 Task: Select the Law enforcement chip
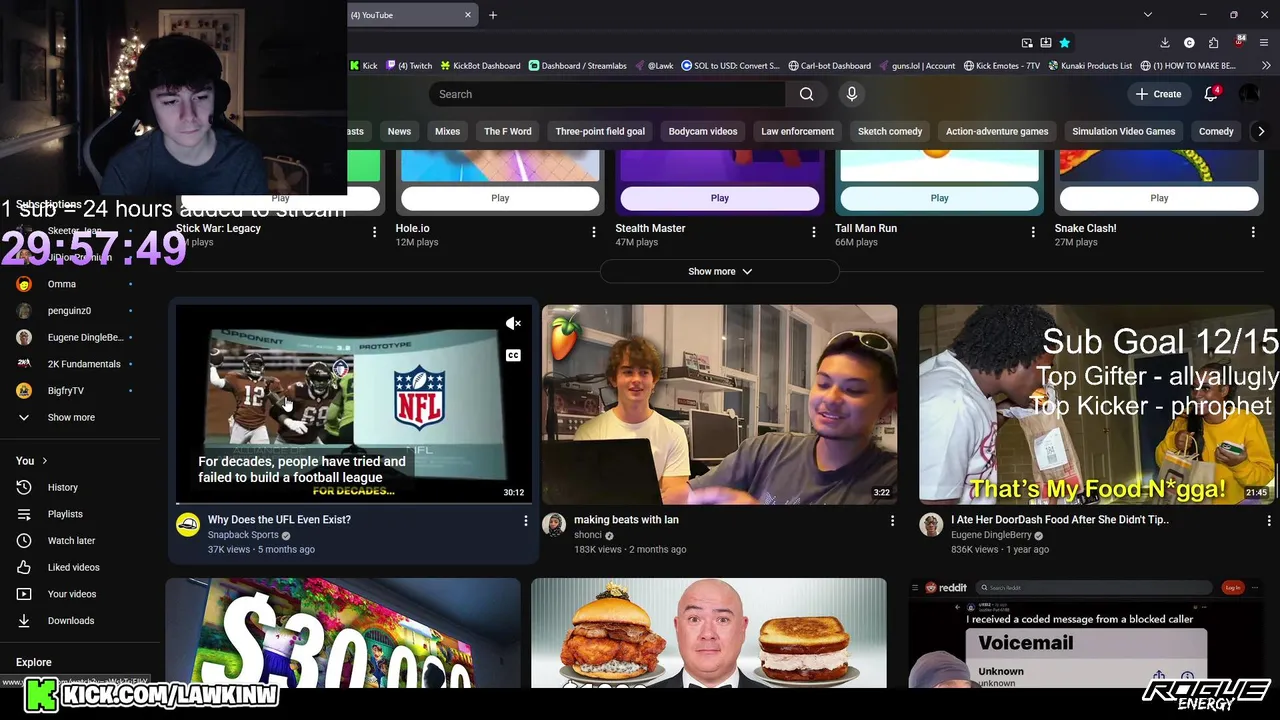pyautogui.click(x=797, y=131)
